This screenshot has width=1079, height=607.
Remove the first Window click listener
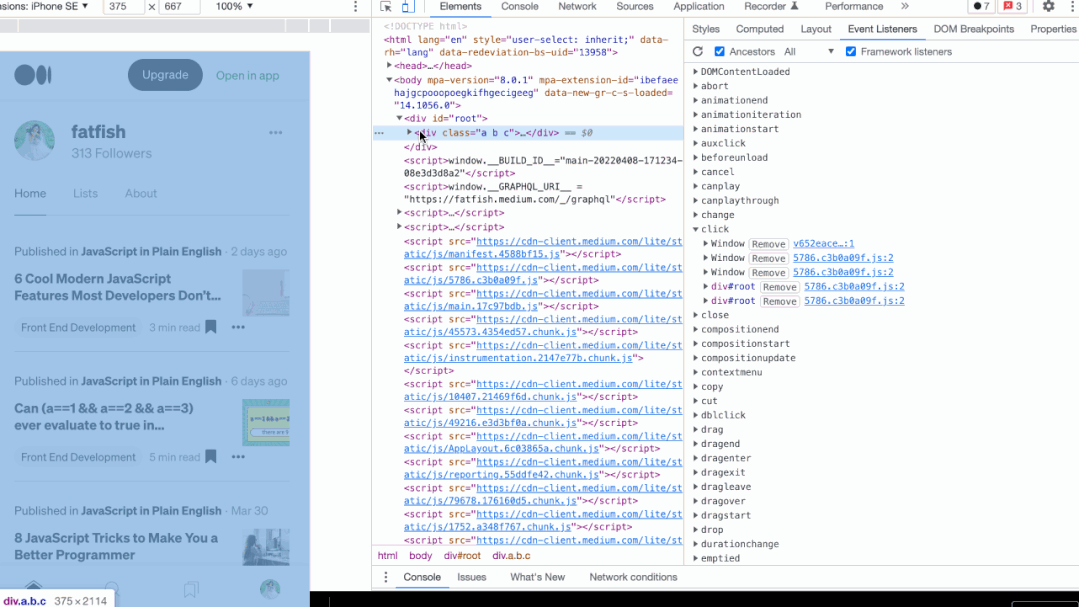tap(768, 244)
